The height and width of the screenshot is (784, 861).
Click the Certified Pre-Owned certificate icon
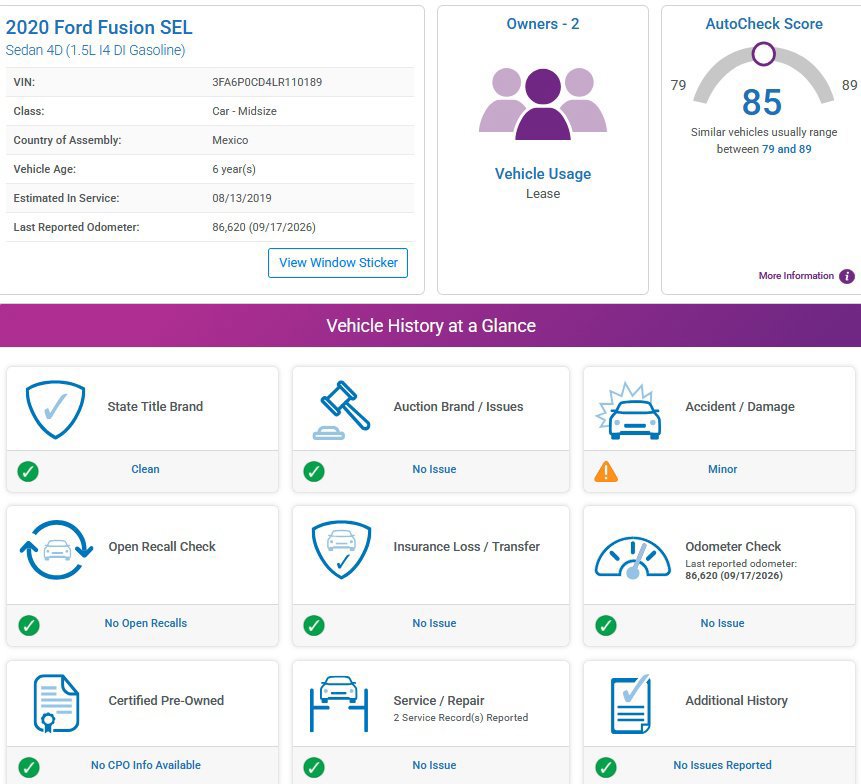57,703
